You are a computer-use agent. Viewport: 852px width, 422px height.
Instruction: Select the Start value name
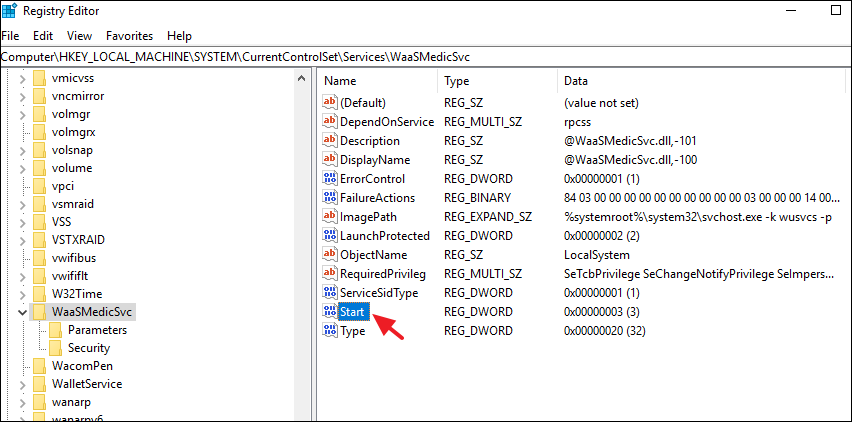click(x=353, y=312)
